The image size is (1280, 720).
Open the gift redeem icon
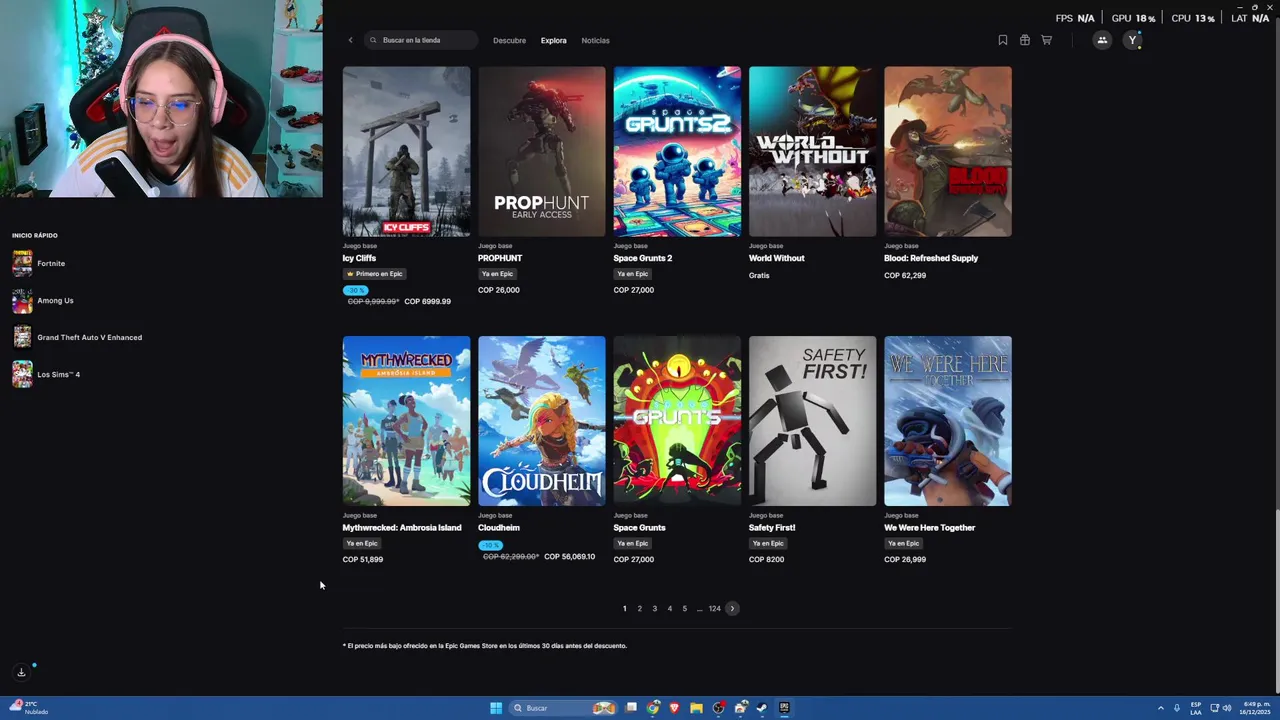(1025, 40)
